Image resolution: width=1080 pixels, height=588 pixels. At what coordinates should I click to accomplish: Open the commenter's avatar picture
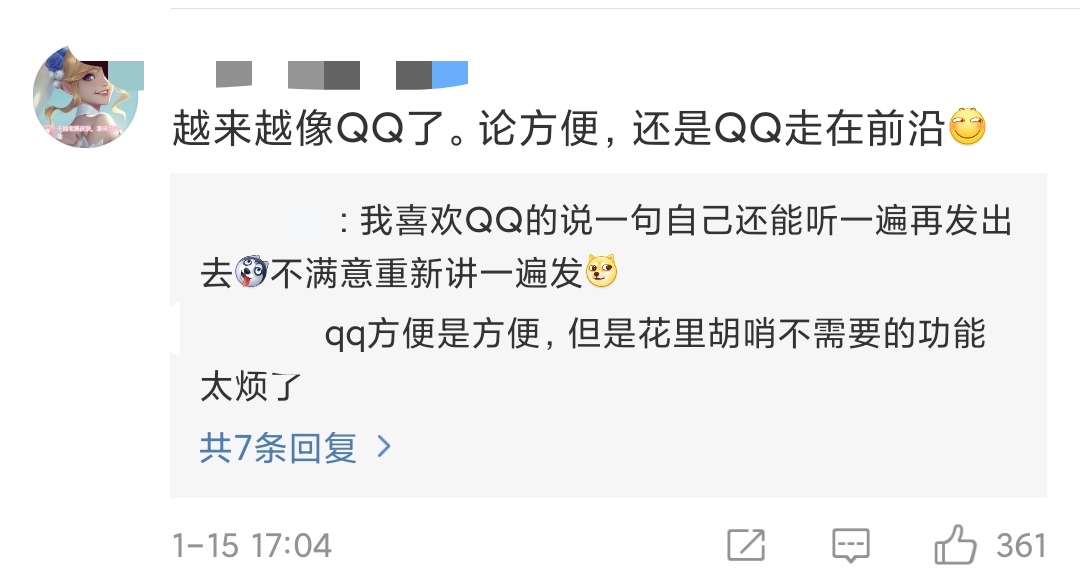click(x=85, y=96)
